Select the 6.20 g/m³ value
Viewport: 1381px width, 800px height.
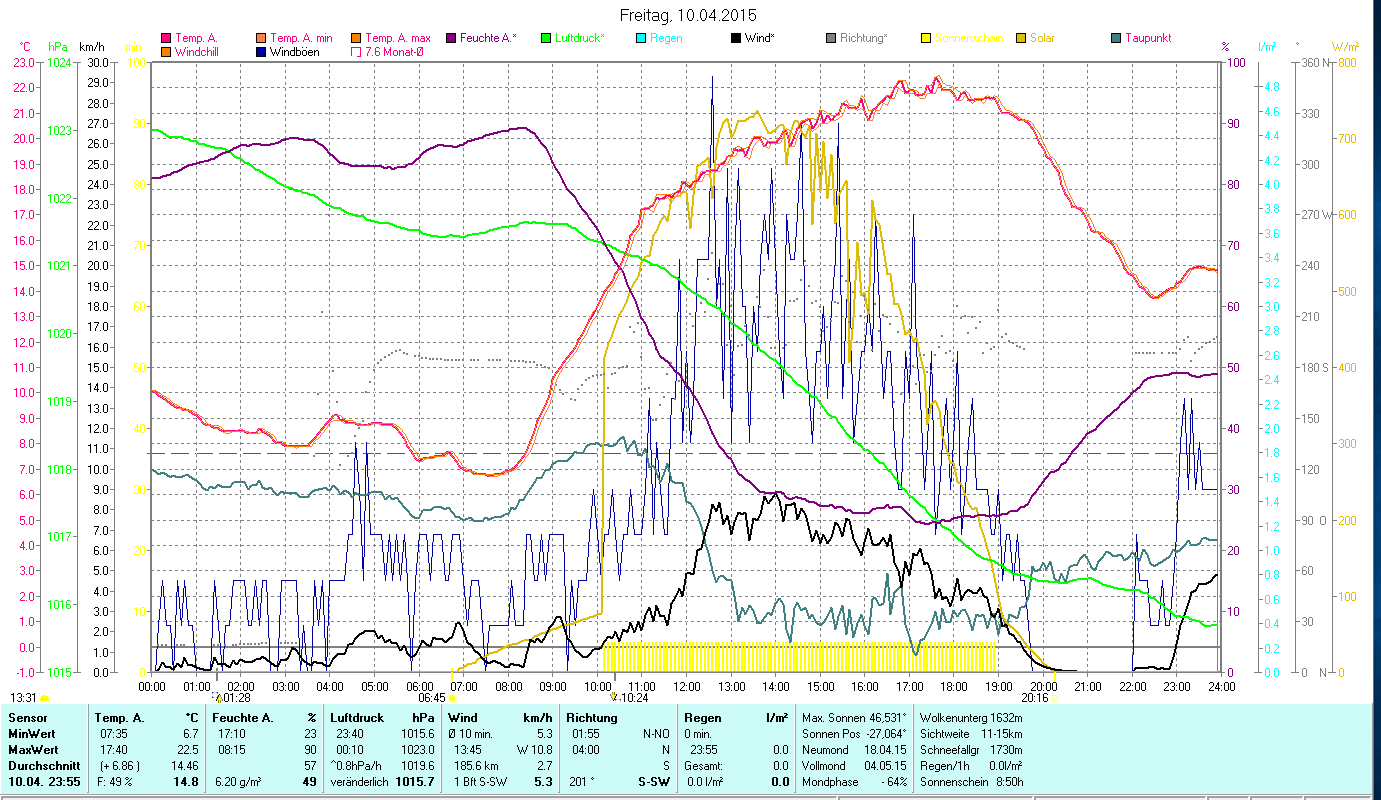pyautogui.click(x=240, y=781)
